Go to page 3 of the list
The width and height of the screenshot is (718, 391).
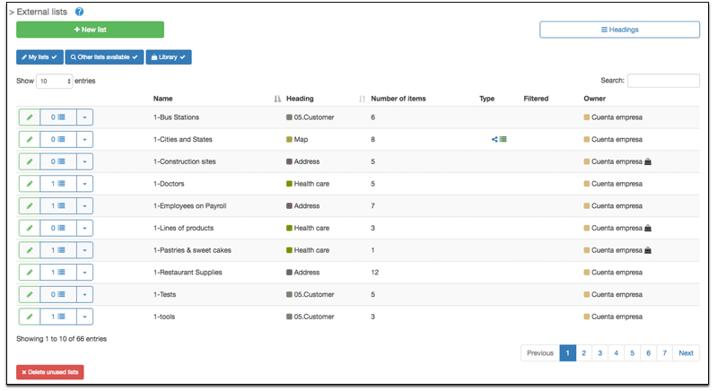click(600, 353)
